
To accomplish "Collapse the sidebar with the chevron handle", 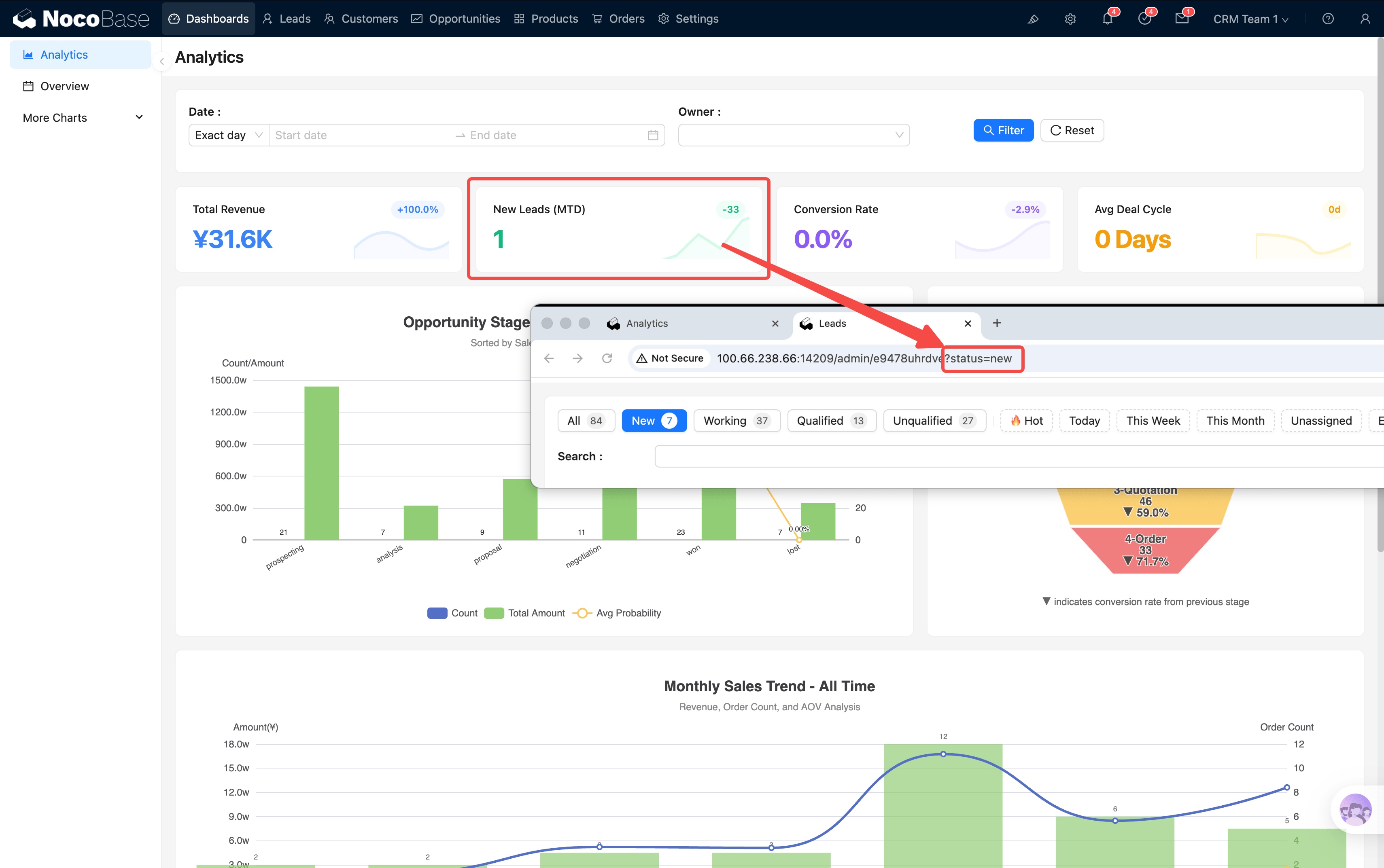I will tap(162, 61).
